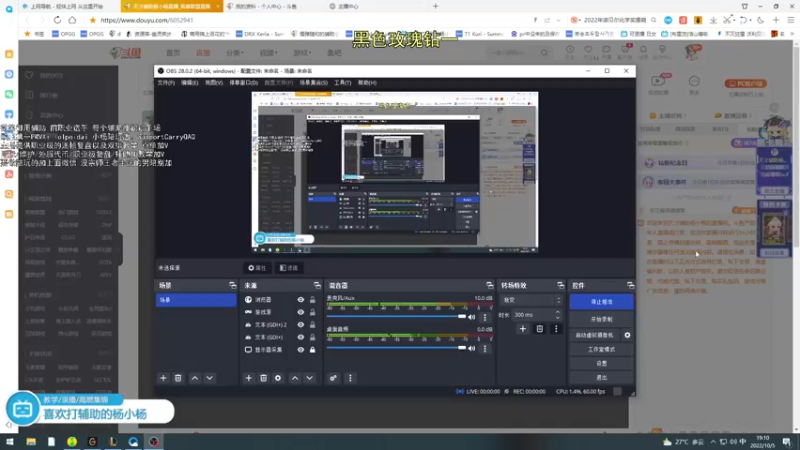Click Mic/Aux volume slider

pyautogui.click(x=396, y=317)
